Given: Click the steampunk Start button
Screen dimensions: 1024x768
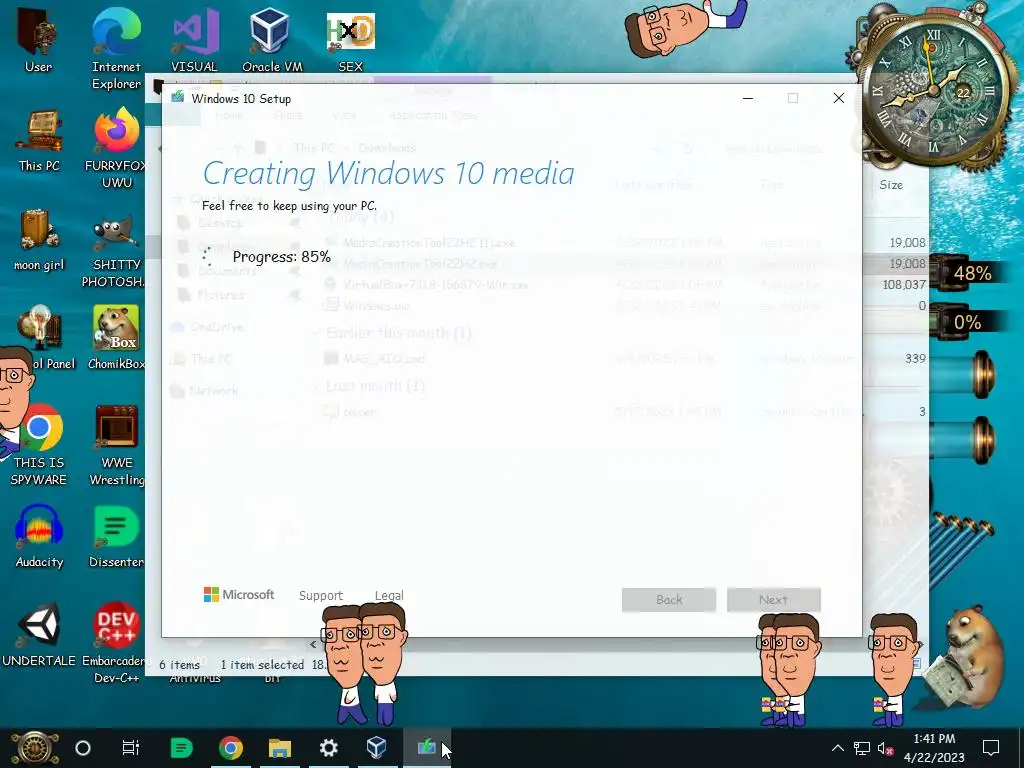Looking at the screenshot, I should [34, 748].
